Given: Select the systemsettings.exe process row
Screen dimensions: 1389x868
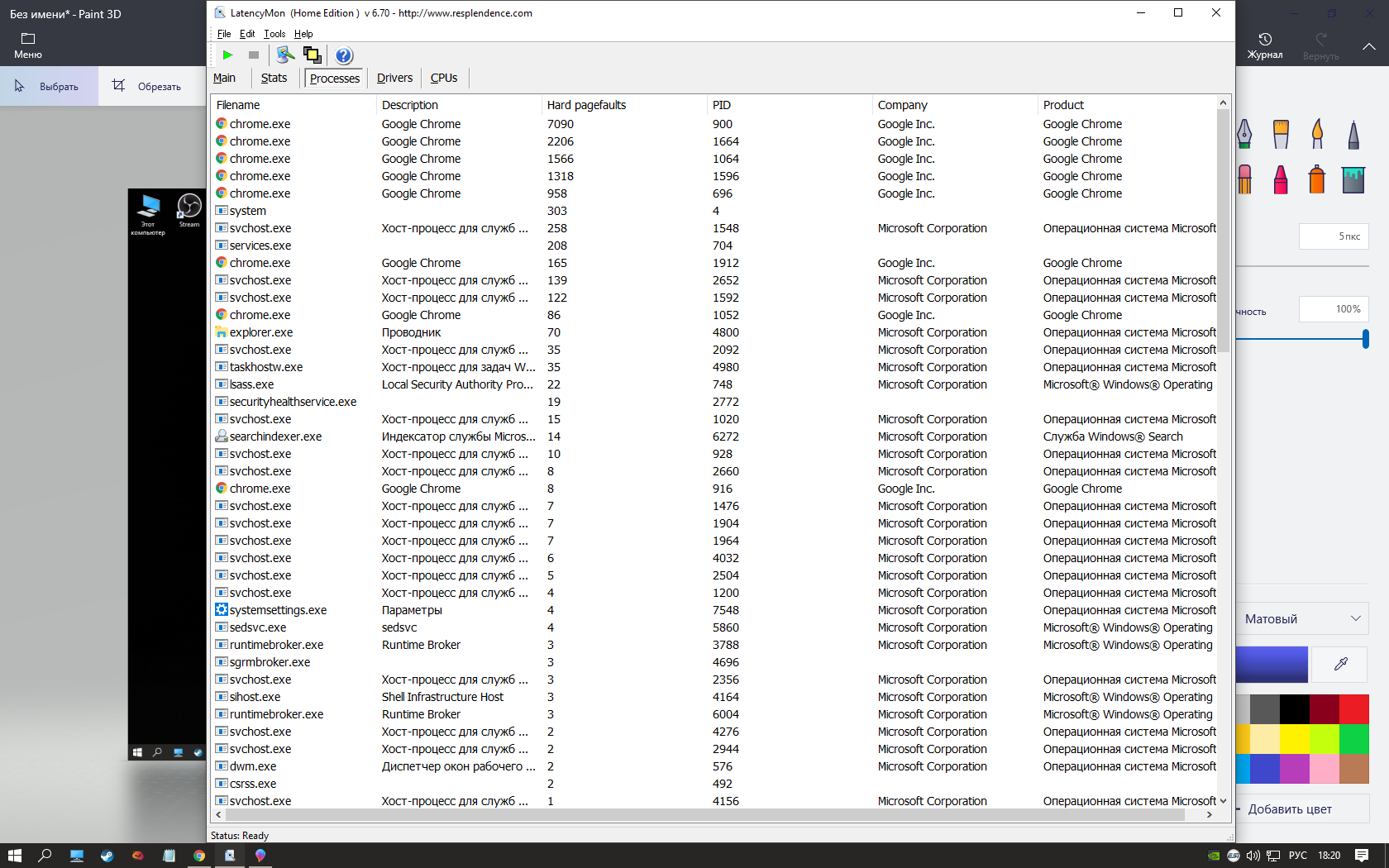Looking at the screenshot, I should (x=715, y=610).
